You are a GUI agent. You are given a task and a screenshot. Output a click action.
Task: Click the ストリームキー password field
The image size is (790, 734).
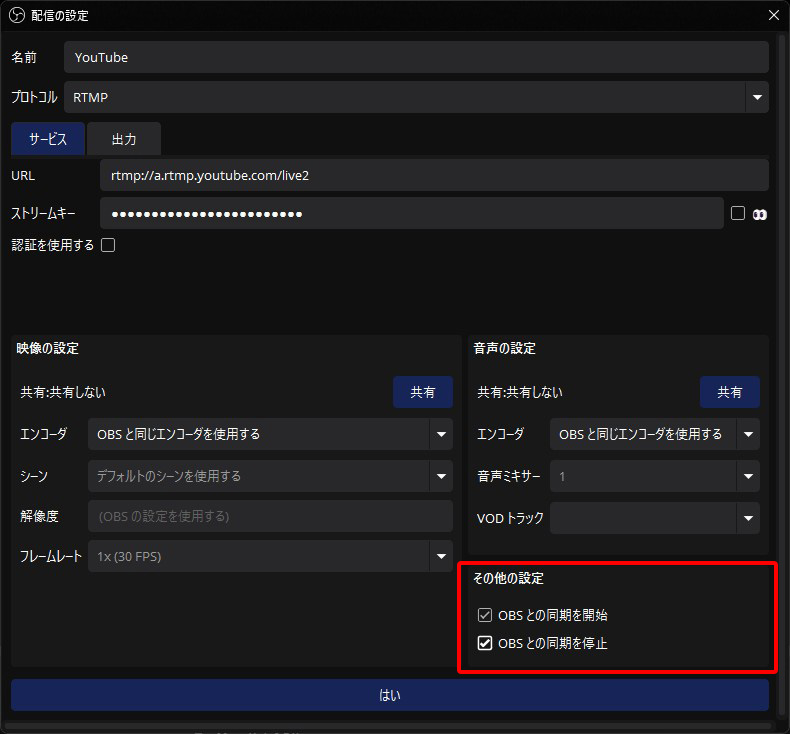[412, 214]
